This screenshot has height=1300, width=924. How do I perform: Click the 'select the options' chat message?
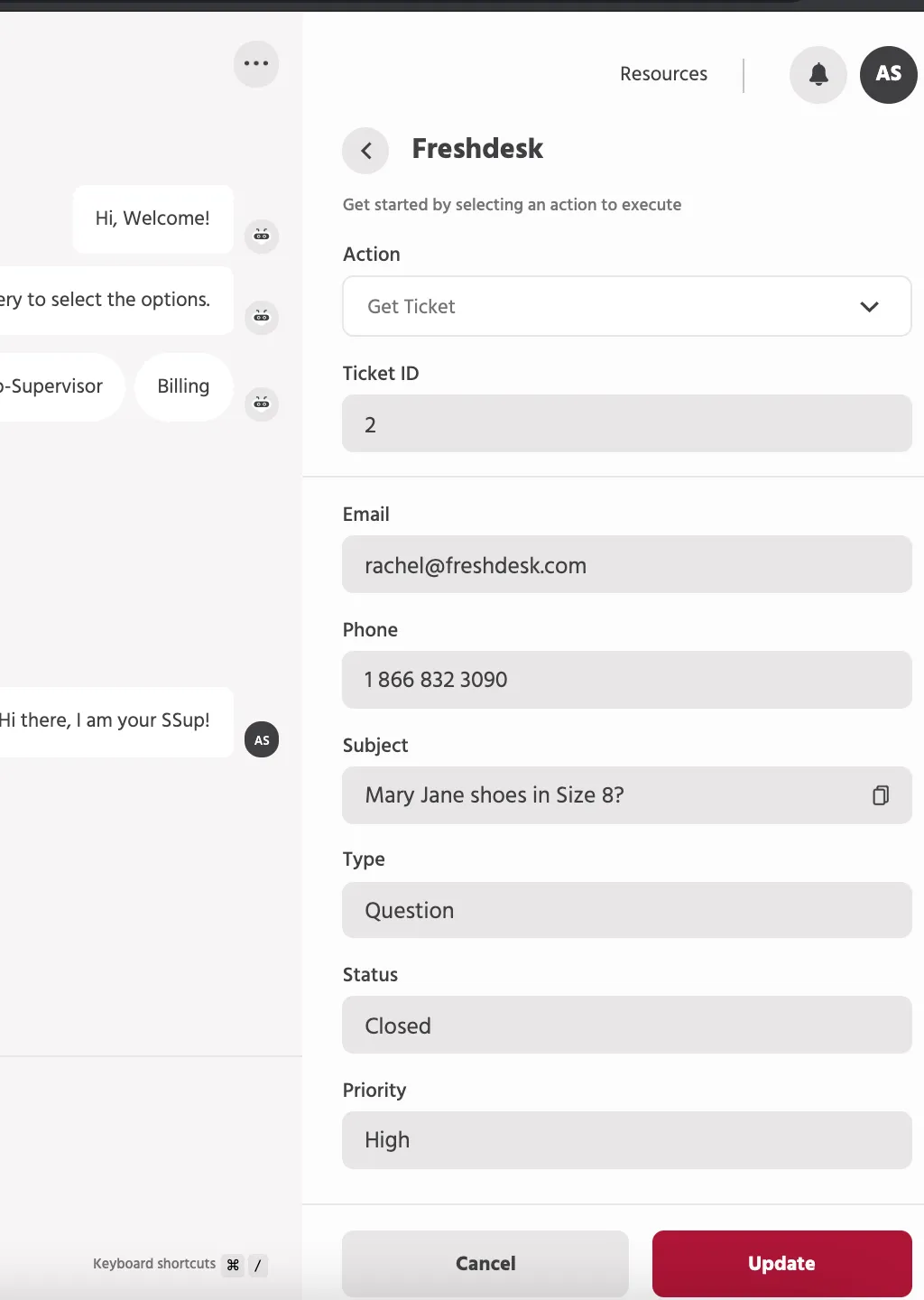[x=115, y=300]
